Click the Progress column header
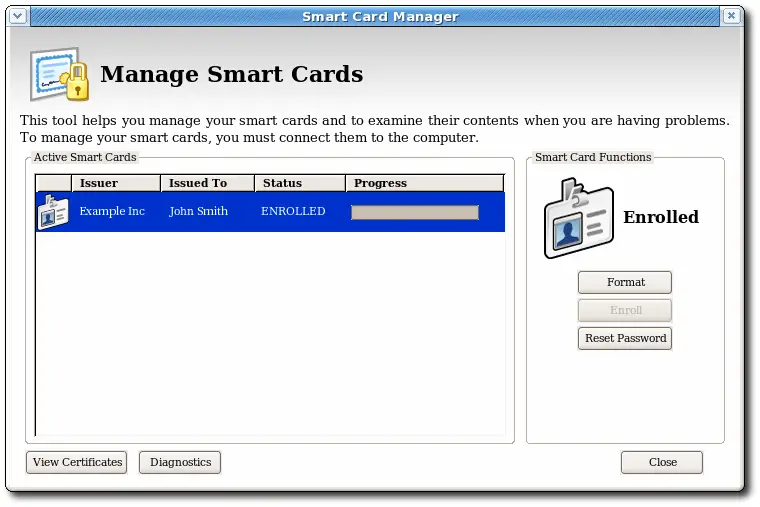This screenshot has height=507, width=760. [x=424, y=183]
